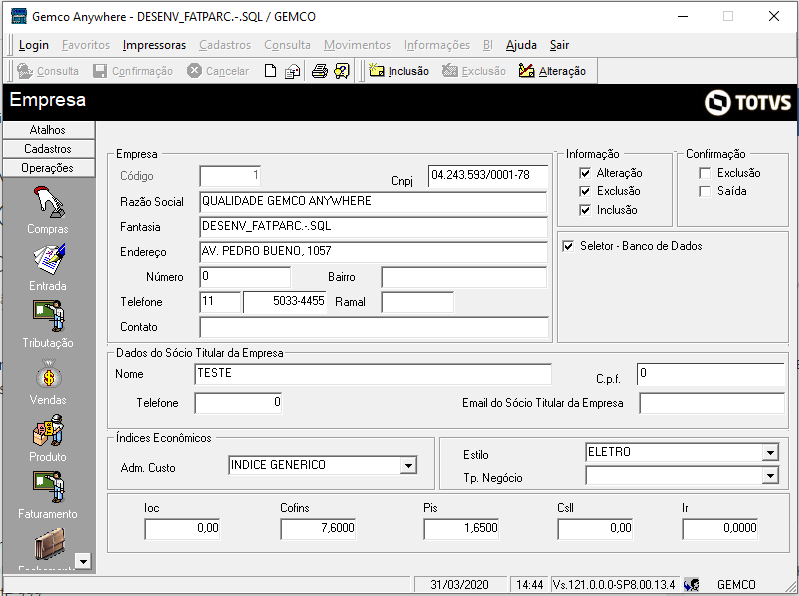799x596 pixels.
Task: Toggle Seletor - Banco de Dados checkbox
Action: point(568,246)
